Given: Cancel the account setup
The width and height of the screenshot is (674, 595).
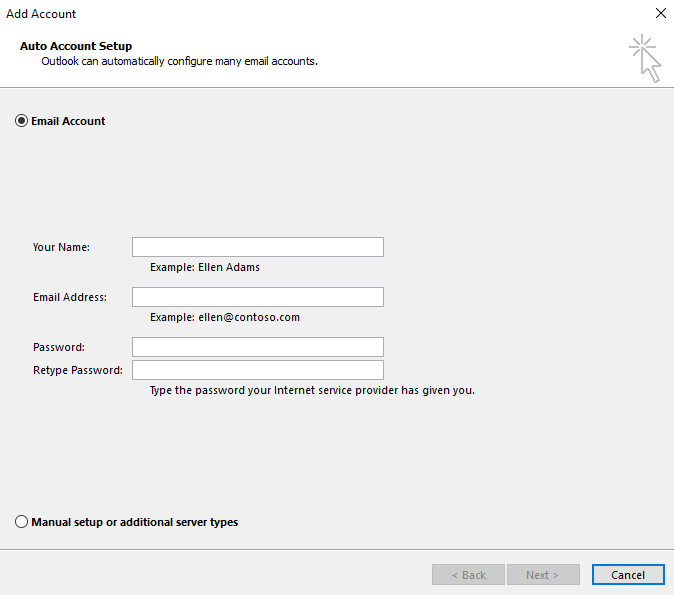Looking at the screenshot, I should pyautogui.click(x=628, y=575).
